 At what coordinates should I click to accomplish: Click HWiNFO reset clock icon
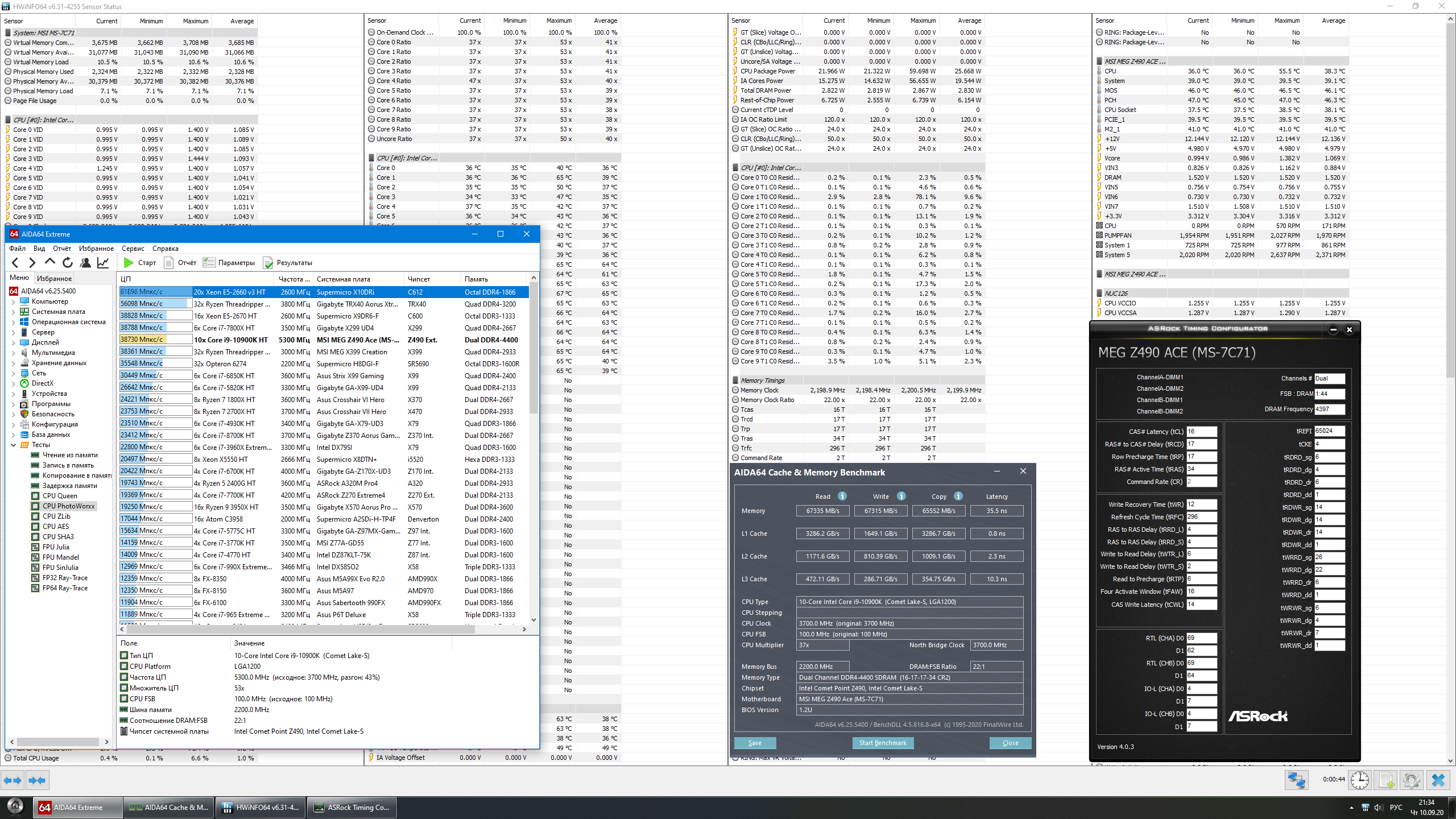tap(1360, 780)
